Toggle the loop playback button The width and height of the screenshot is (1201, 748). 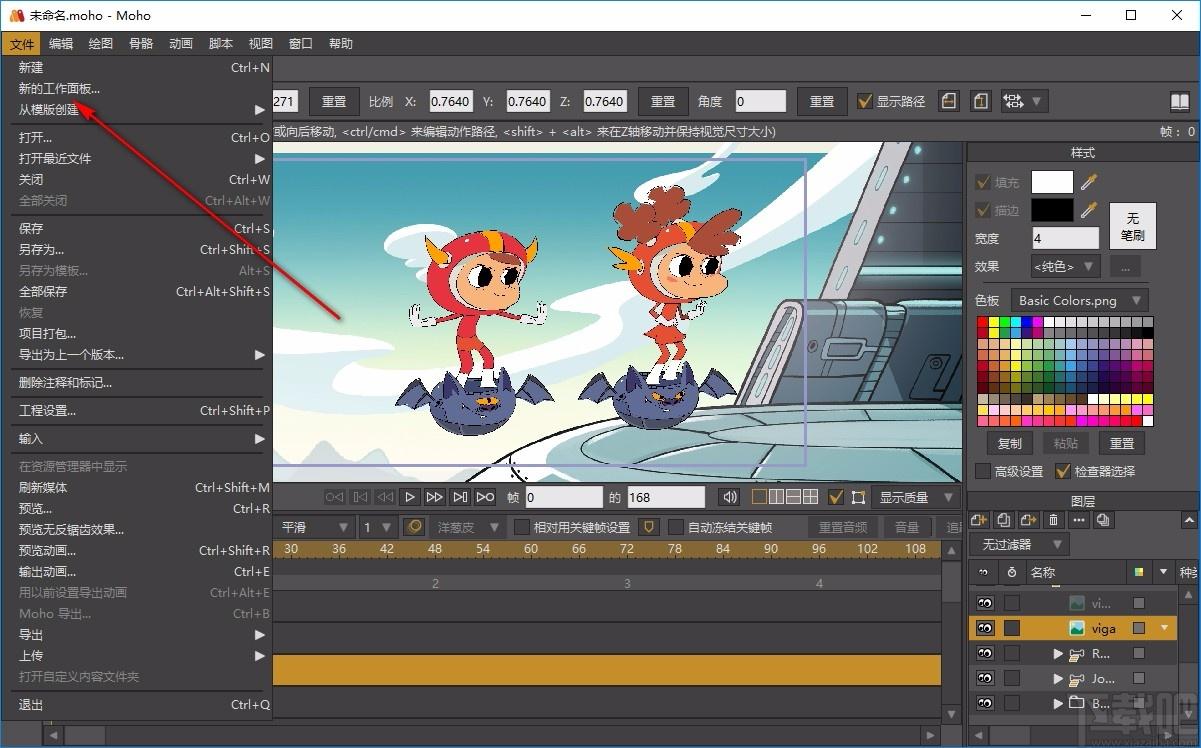[x=485, y=497]
